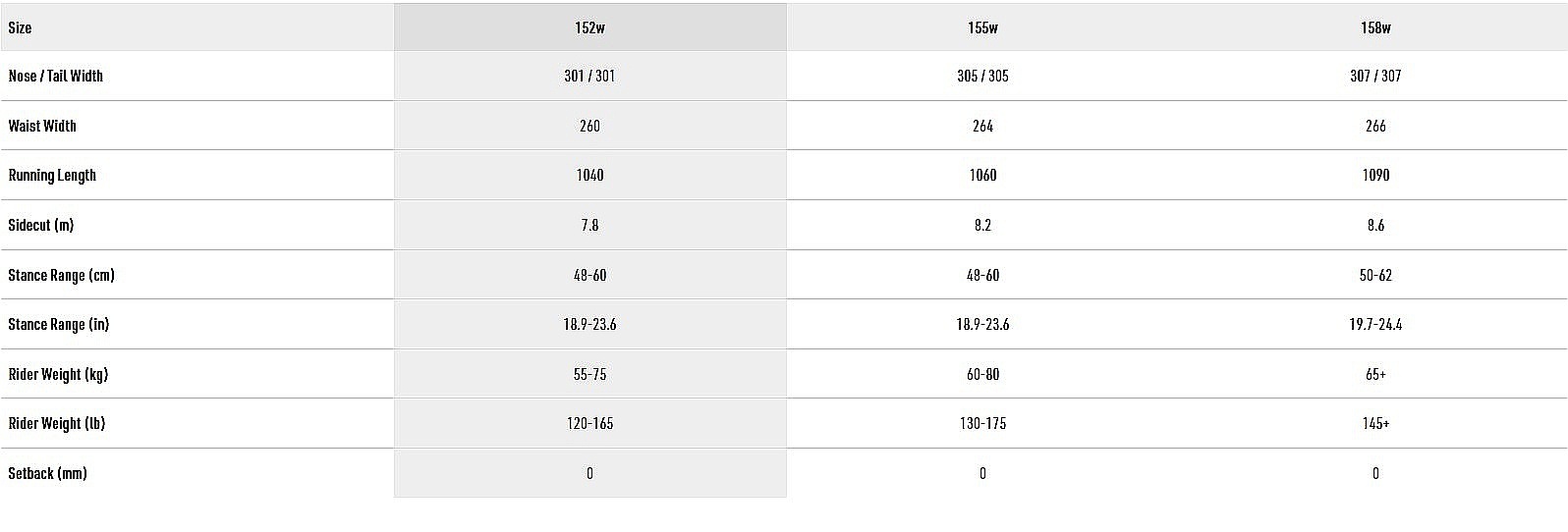Click the Nose / Tail Width row label

pos(56,76)
